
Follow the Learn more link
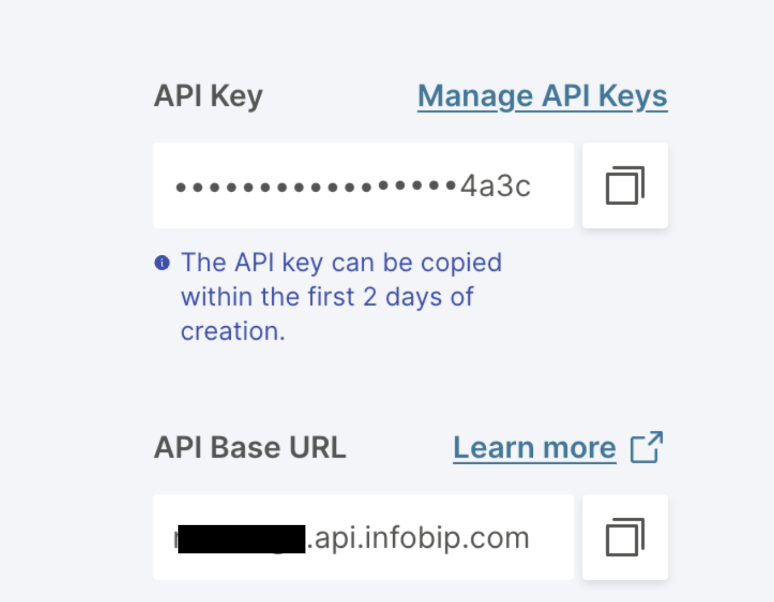pos(534,447)
